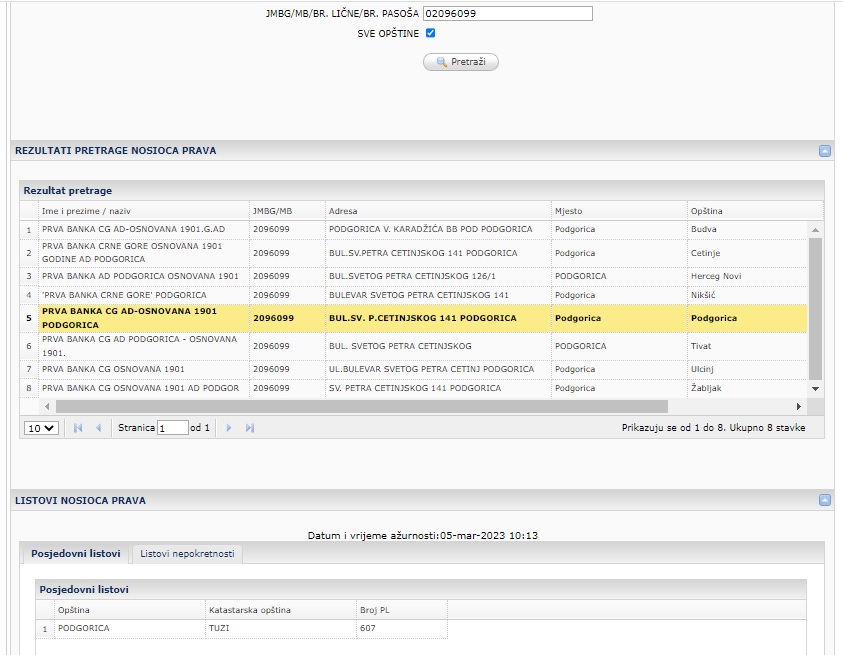Image resolution: width=843 pixels, height=655 pixels.
Task: Select the row named PRVA BANKA CG OSNOVANA 1901
Action: pyautogui.click(x=413, y=369)
